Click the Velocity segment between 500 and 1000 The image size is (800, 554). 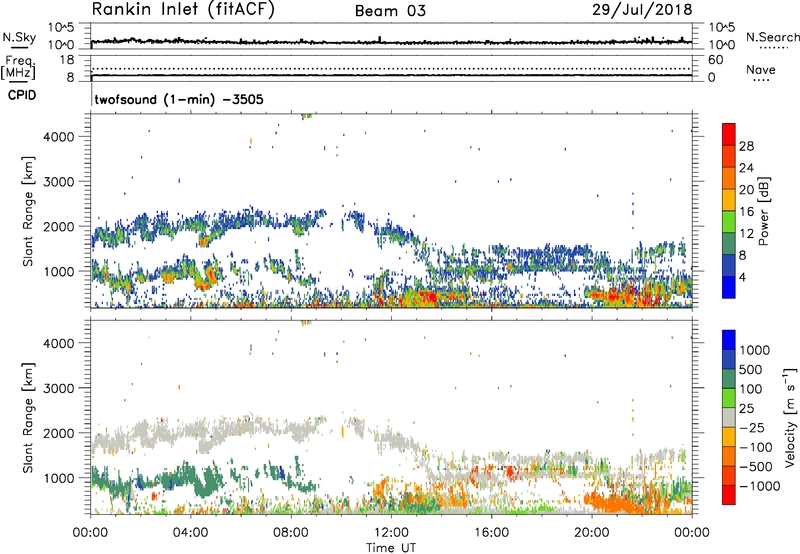[729, 359]
